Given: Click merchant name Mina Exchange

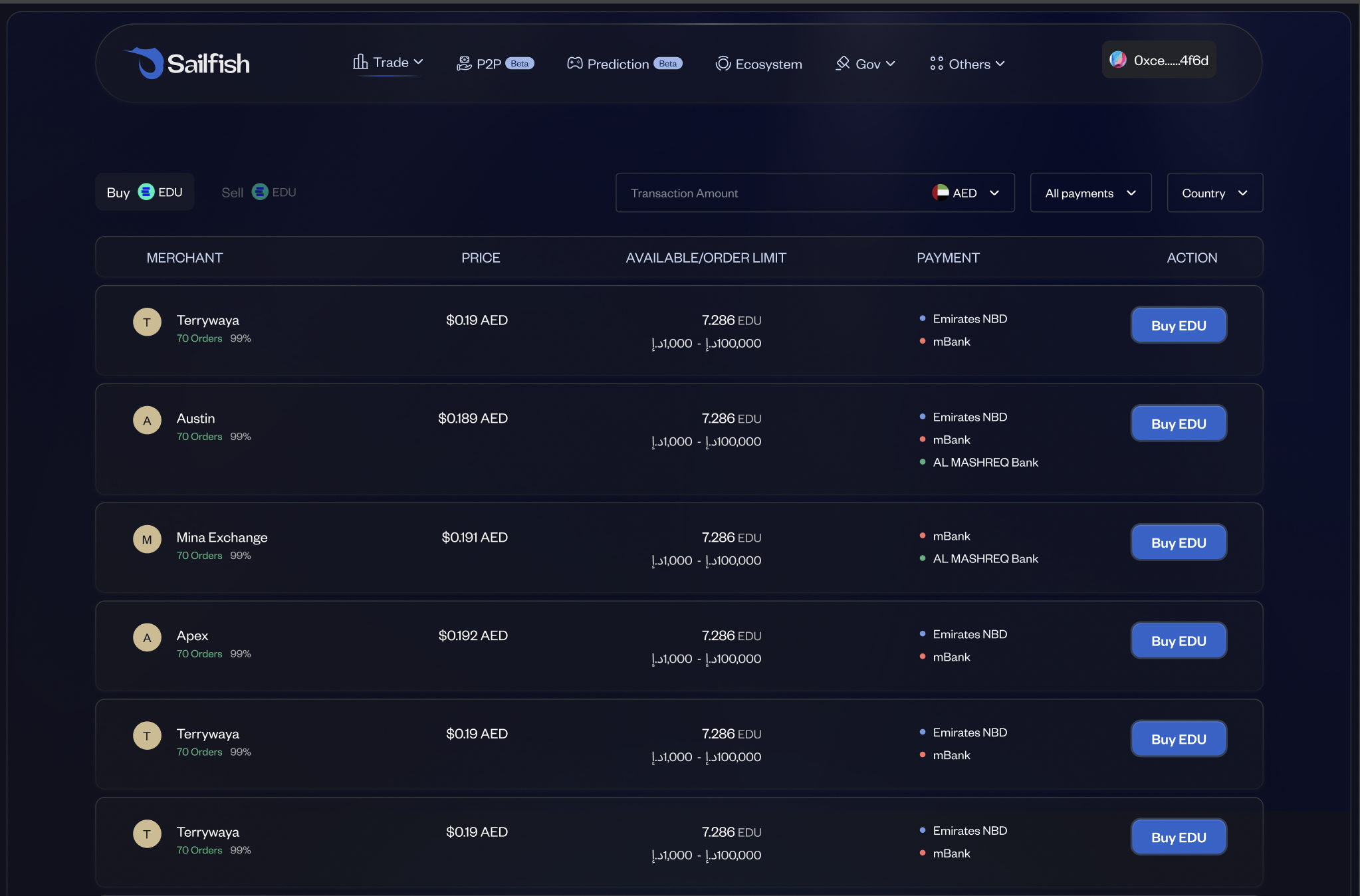Looking at the screenshot, I should pos(222,537).
